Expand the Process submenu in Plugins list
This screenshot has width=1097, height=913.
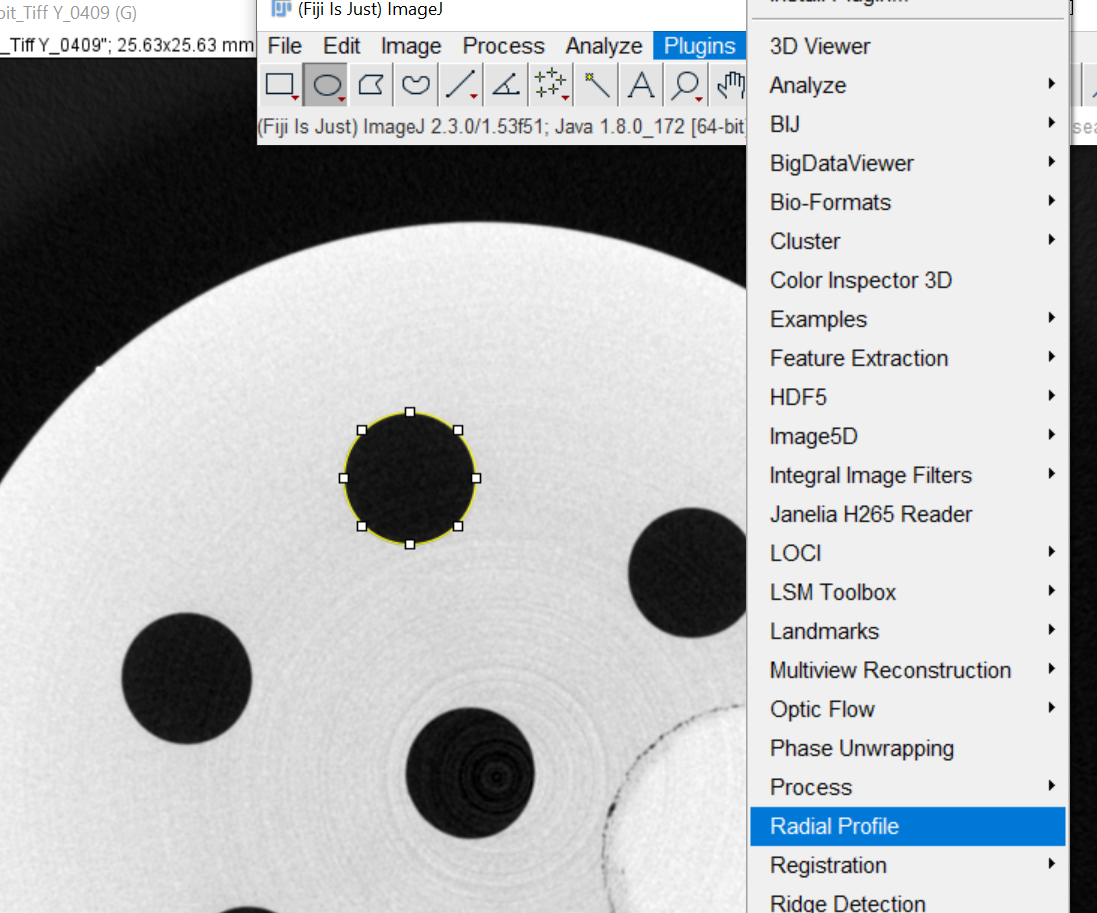pyautogui.click(x=907, y=788)
